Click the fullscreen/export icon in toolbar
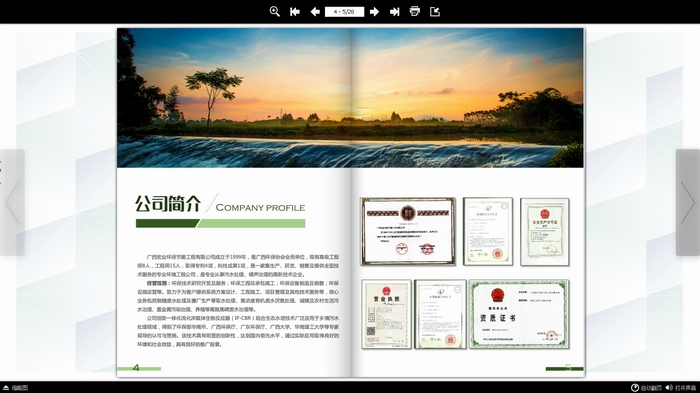This screenshot has width=700, height=393. [435, 12]
